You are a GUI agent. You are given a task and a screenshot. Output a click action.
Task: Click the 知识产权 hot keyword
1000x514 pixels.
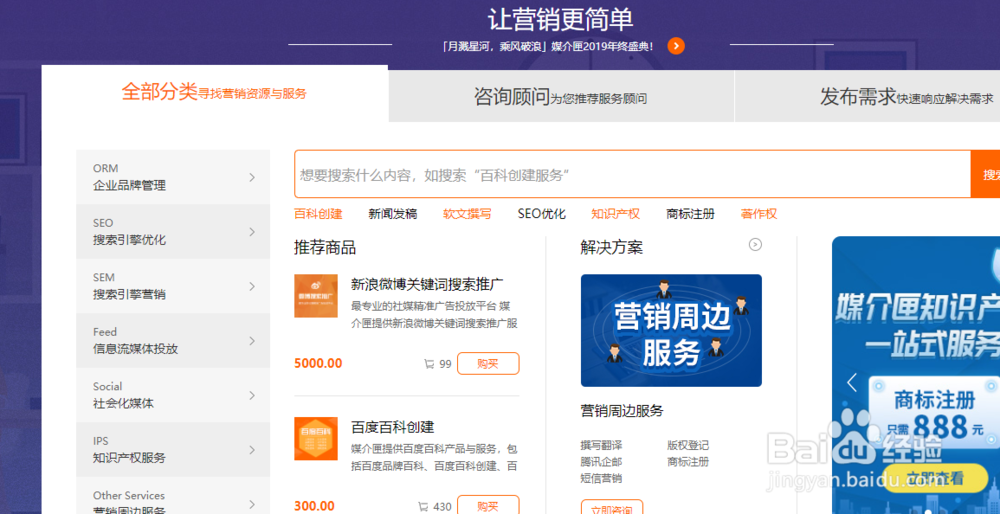pos(615,214)
